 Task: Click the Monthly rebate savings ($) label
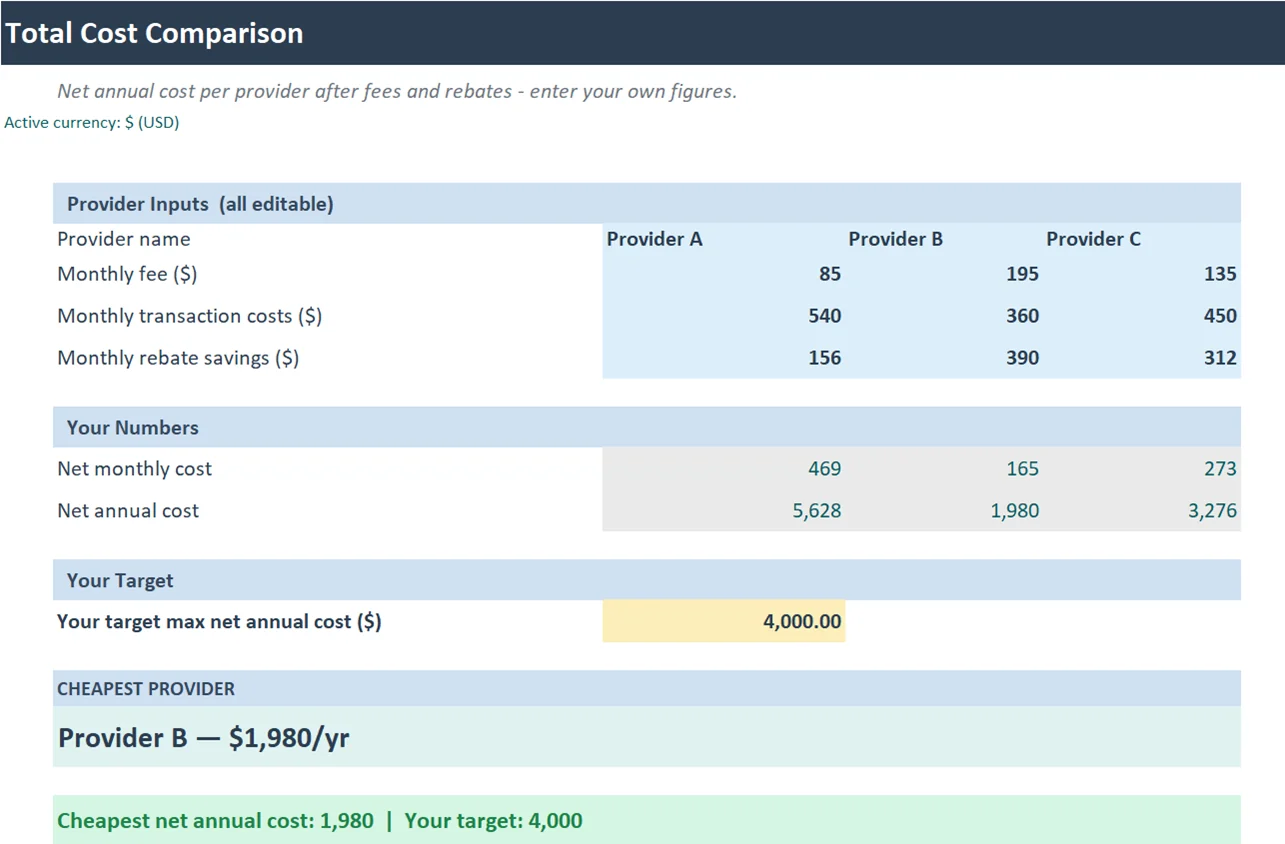(178, 358)
